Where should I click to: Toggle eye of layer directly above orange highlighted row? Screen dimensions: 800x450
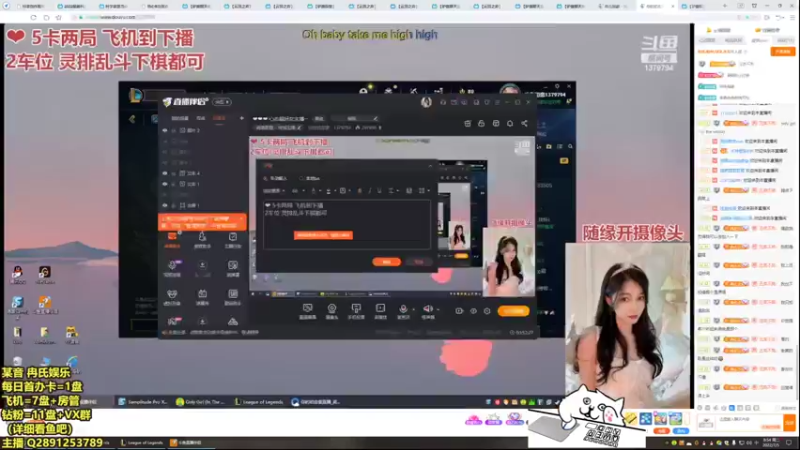coord(165,205)
